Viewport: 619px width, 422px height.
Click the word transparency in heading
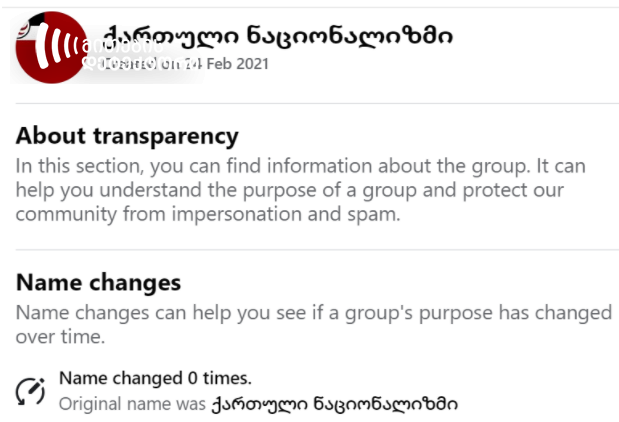point(166,137)
